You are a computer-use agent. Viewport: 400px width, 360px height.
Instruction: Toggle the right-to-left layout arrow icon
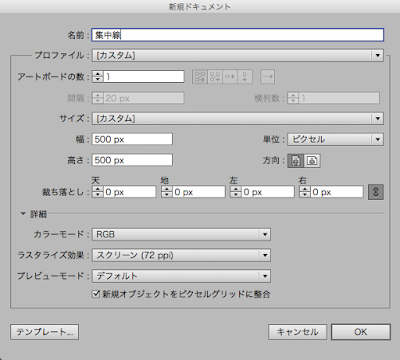(267, 77)
